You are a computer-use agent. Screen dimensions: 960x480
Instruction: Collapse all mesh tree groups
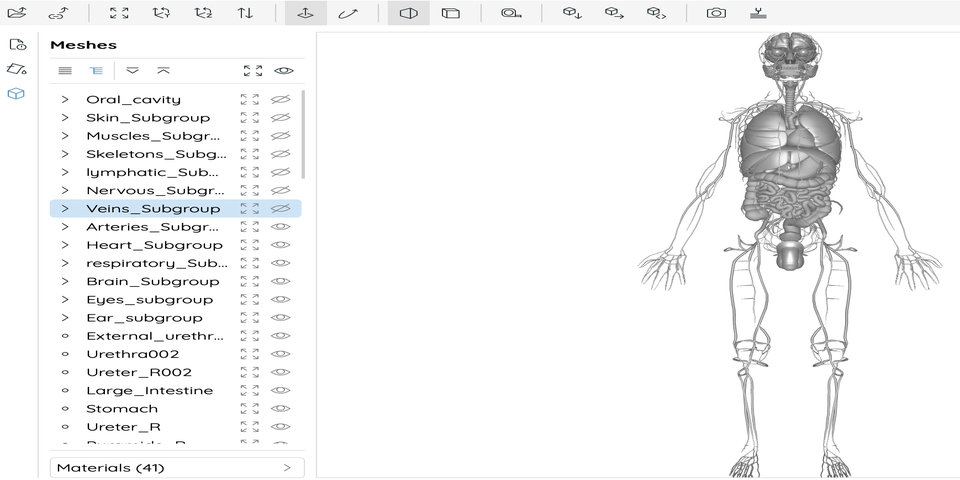click(163, 70)
